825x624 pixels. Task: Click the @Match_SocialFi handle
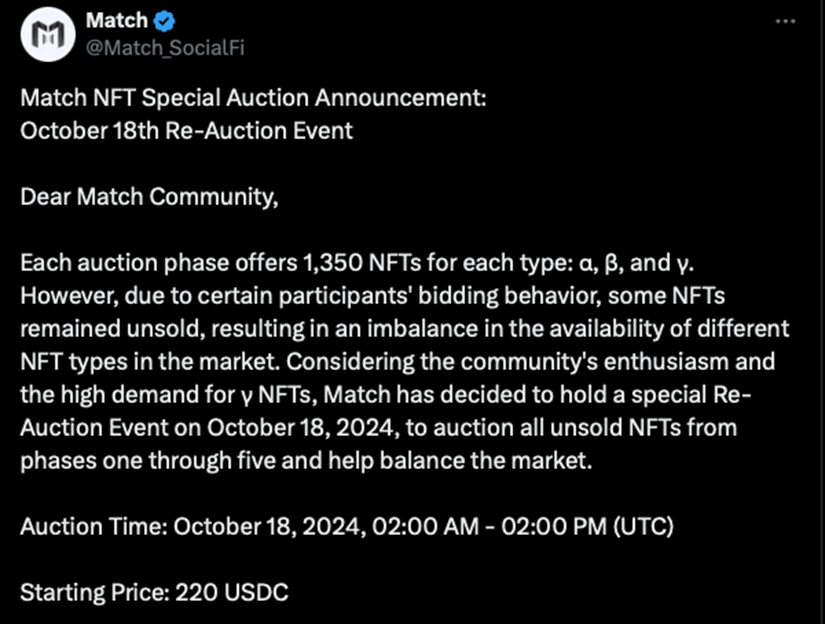tap(165, 49)
